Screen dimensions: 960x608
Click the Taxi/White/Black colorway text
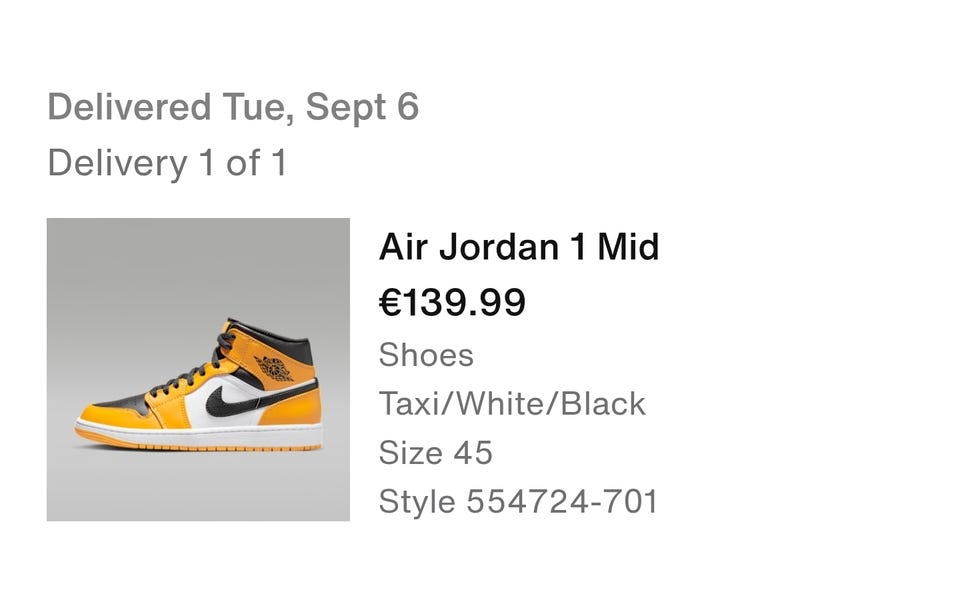(x=512, y=404)
